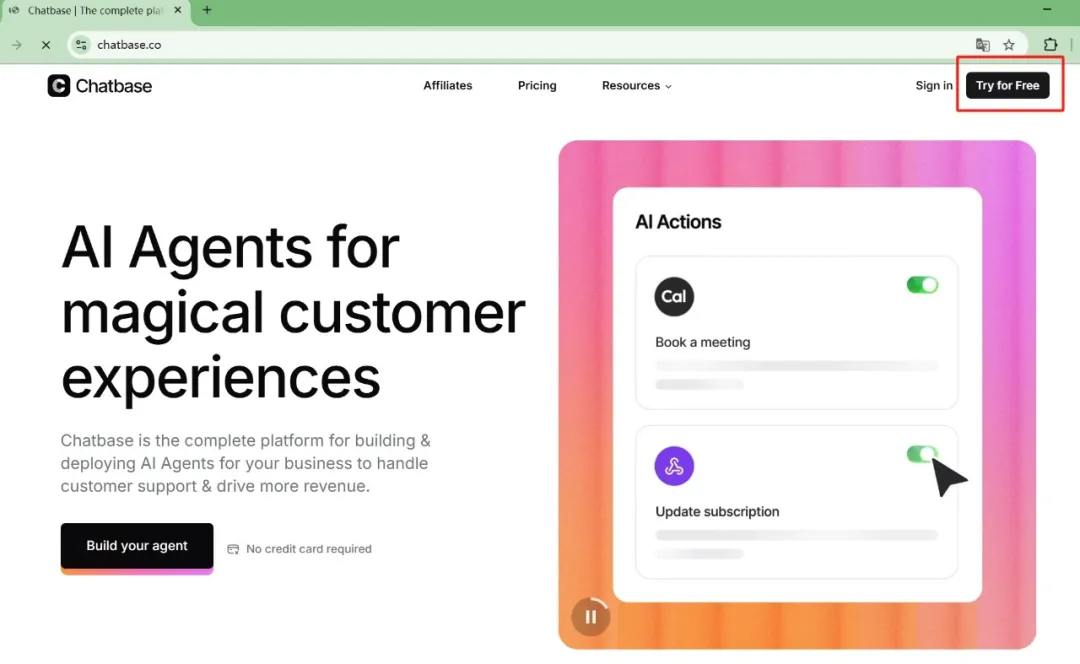Click the translate page icon
Image resolution: width=1080 pixels, height=664 pixels.
click(x=983, y=45)
